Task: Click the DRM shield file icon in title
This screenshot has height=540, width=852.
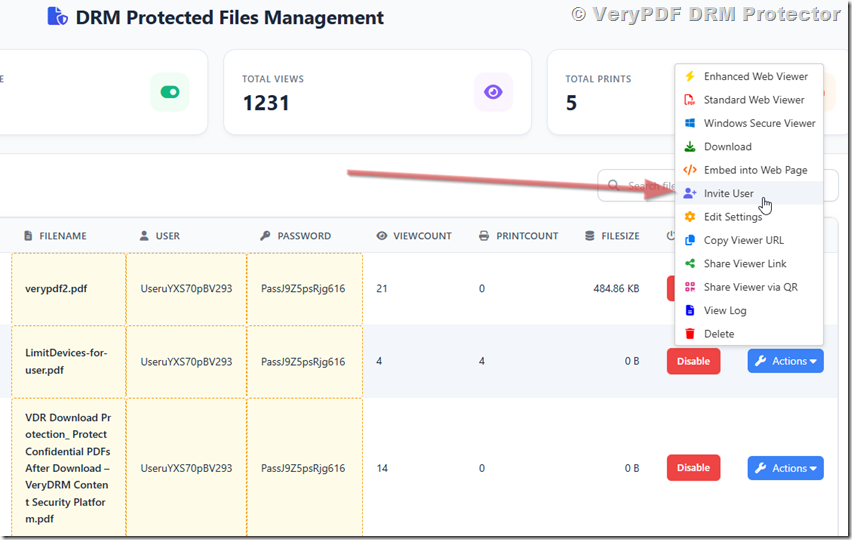Action: tap(57, 16)
